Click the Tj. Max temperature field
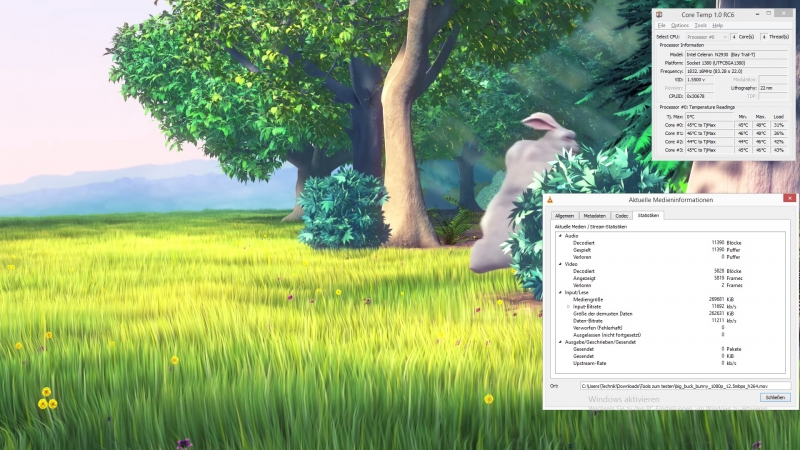This screenshot has height=450, width=800. pos(709,117)
